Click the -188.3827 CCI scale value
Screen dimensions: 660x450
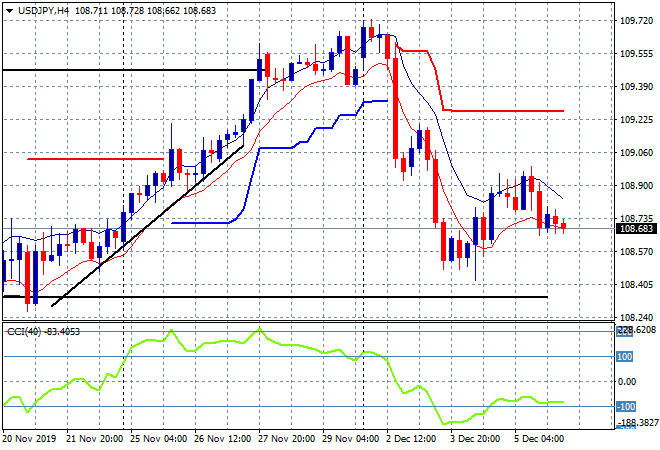pos(636,422)
